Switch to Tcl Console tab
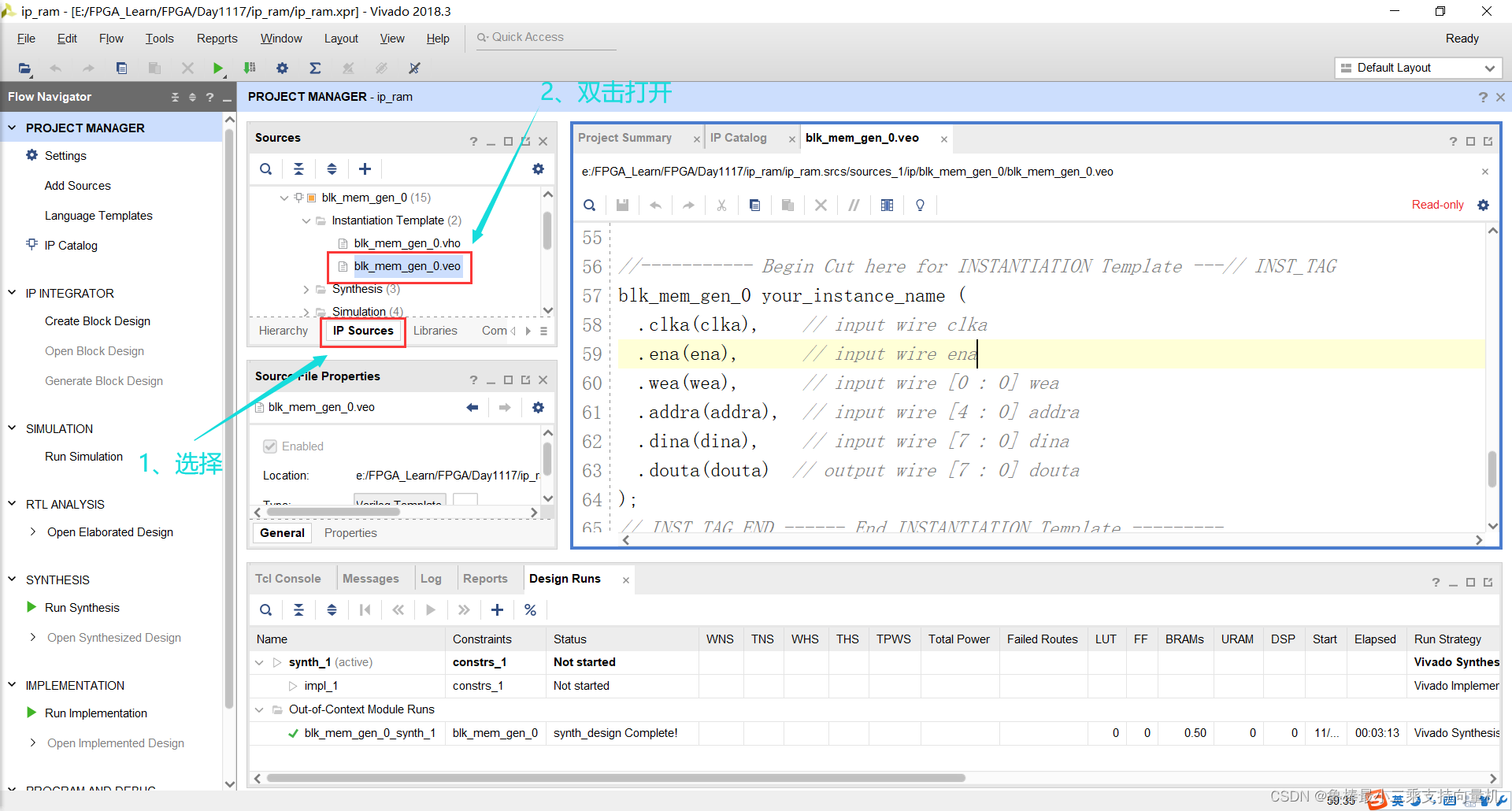 [287, 579]
